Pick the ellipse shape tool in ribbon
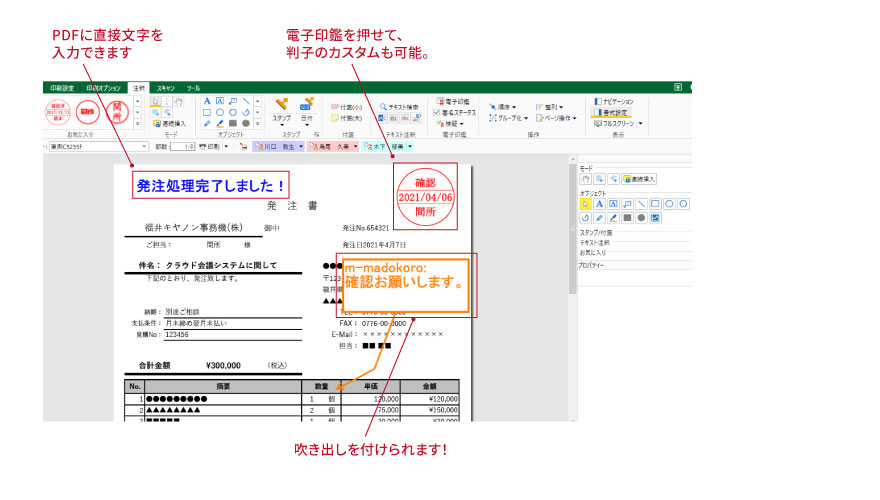This screenshot has height=500, width=880. point(219,112)
